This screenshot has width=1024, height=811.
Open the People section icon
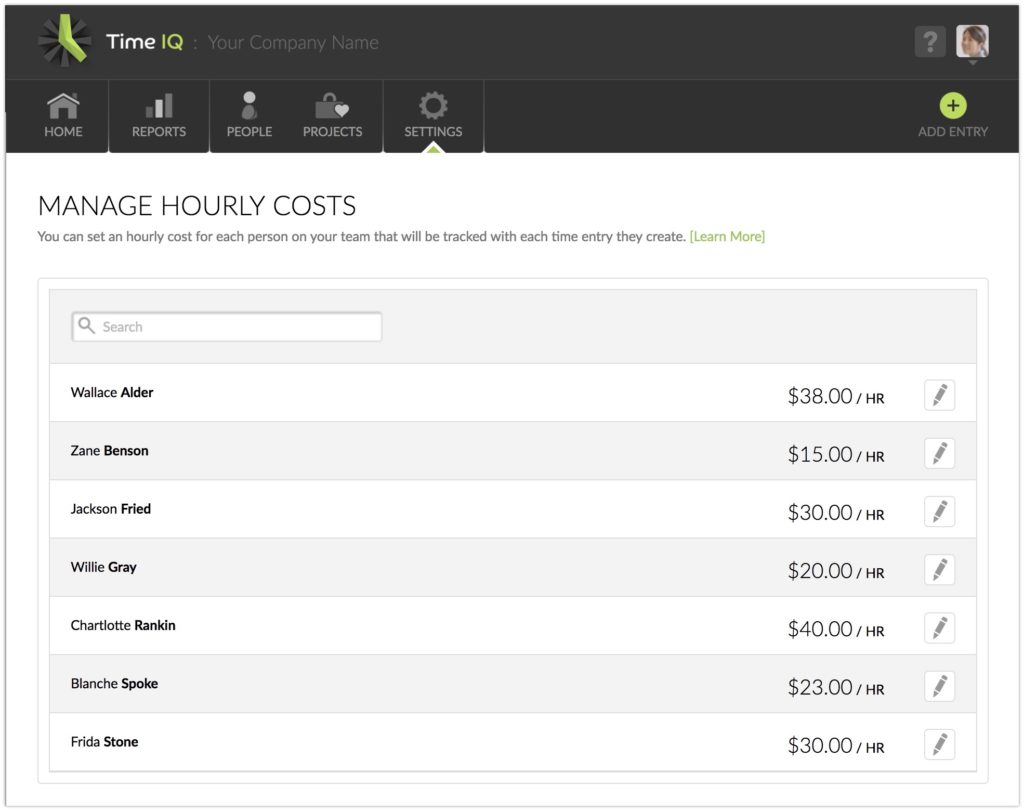pos(248,104)
